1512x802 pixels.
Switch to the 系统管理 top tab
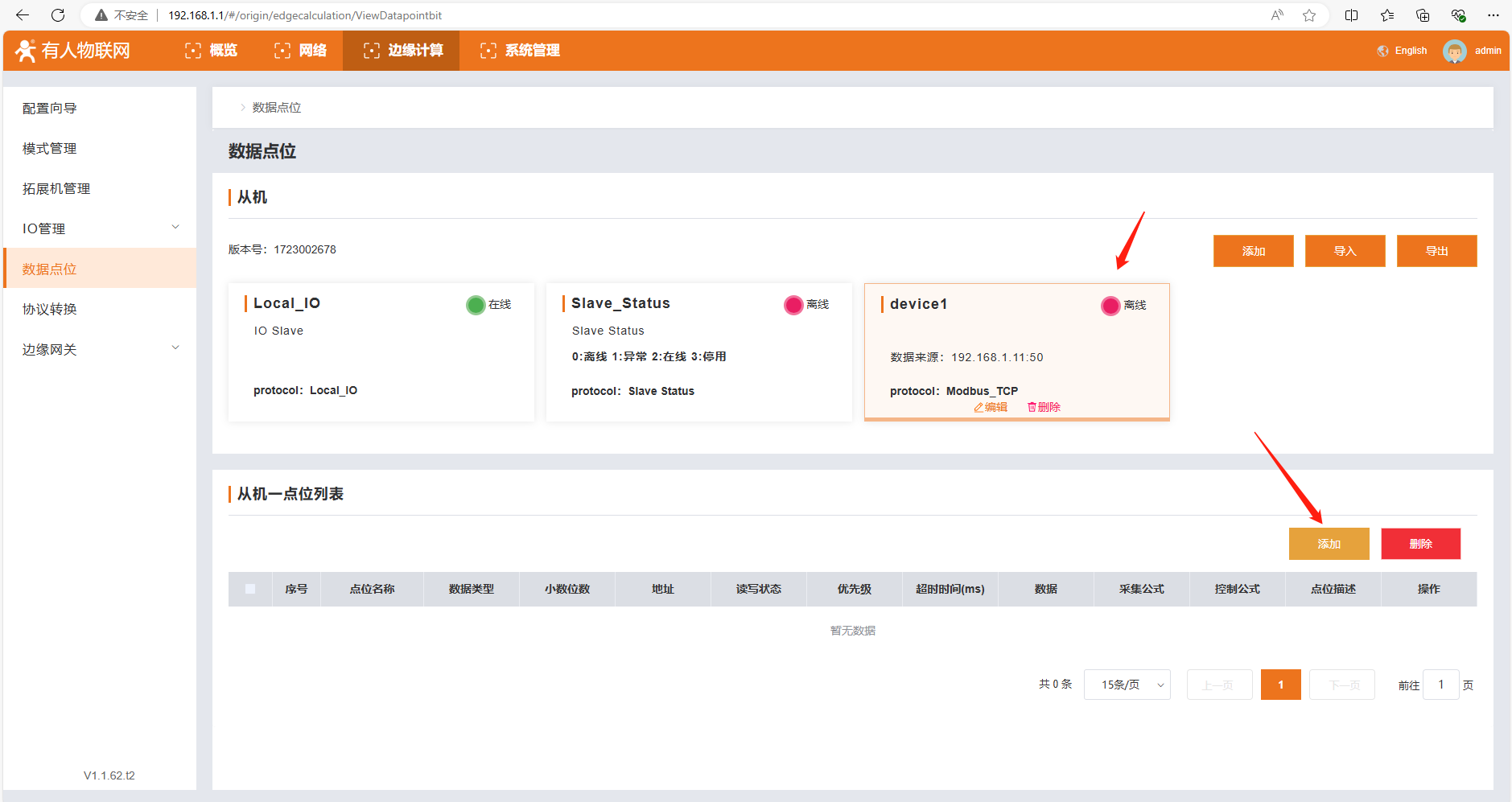coord(520,51)
